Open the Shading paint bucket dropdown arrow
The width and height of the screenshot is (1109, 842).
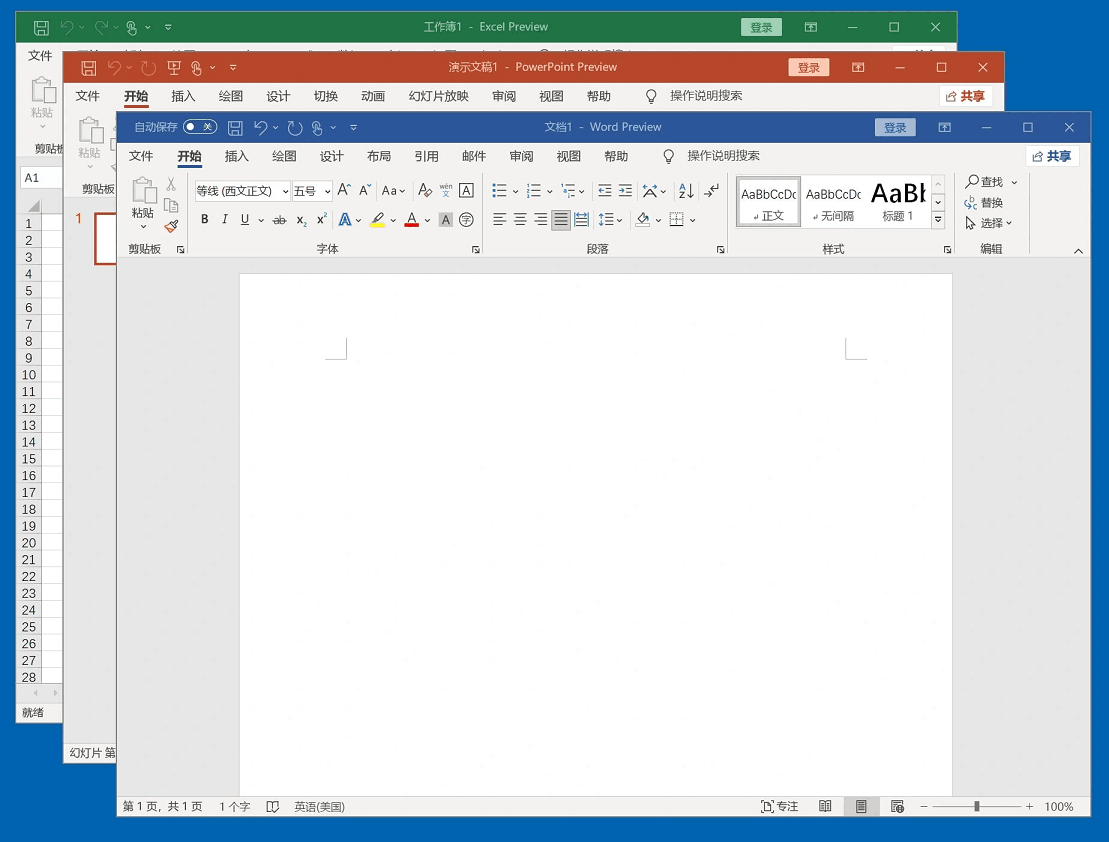pos(658,221)
